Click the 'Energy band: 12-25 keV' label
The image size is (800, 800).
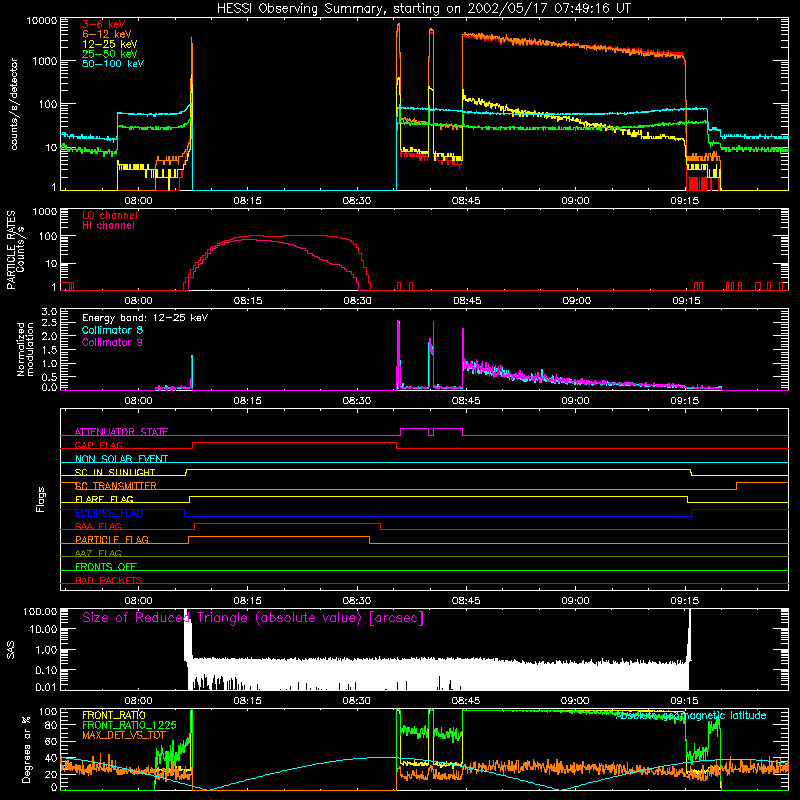pyautogui.click(x=145, y=318)
